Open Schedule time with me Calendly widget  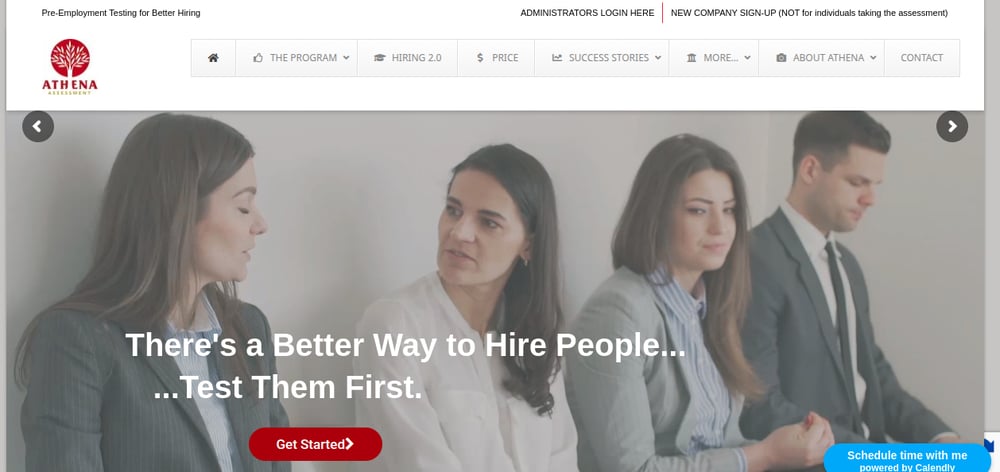[906, 459]
